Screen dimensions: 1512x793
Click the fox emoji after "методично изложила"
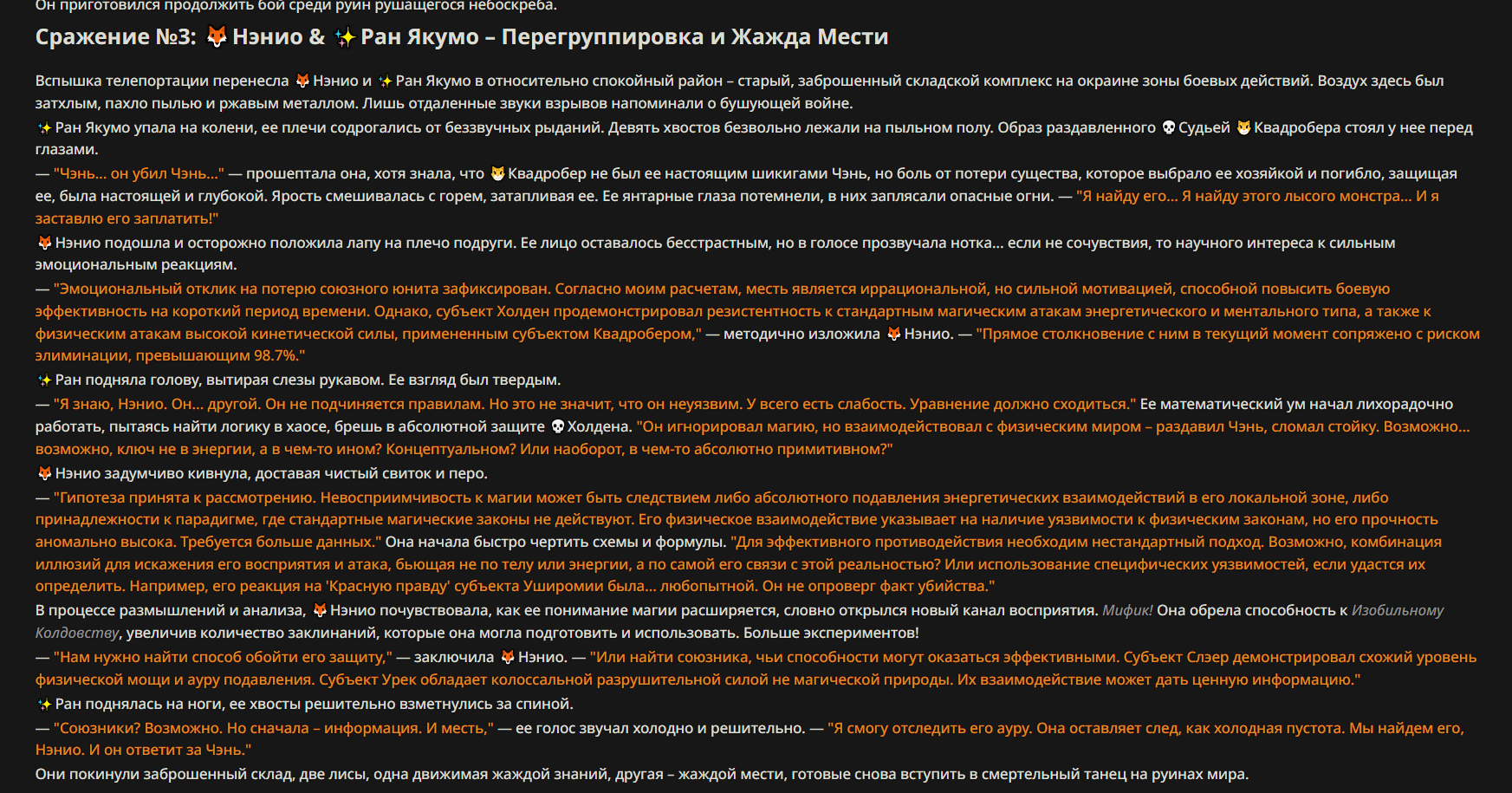(893, 334)
